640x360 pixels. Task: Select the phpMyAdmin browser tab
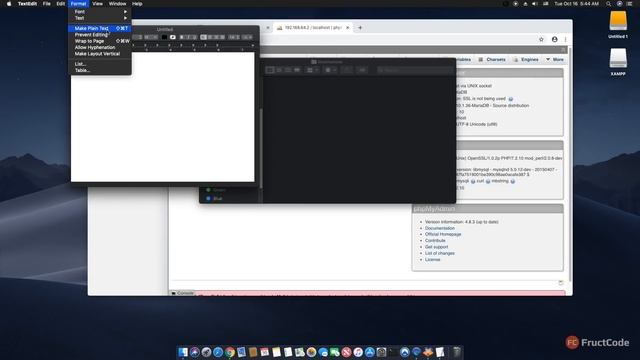click(313, 28)
